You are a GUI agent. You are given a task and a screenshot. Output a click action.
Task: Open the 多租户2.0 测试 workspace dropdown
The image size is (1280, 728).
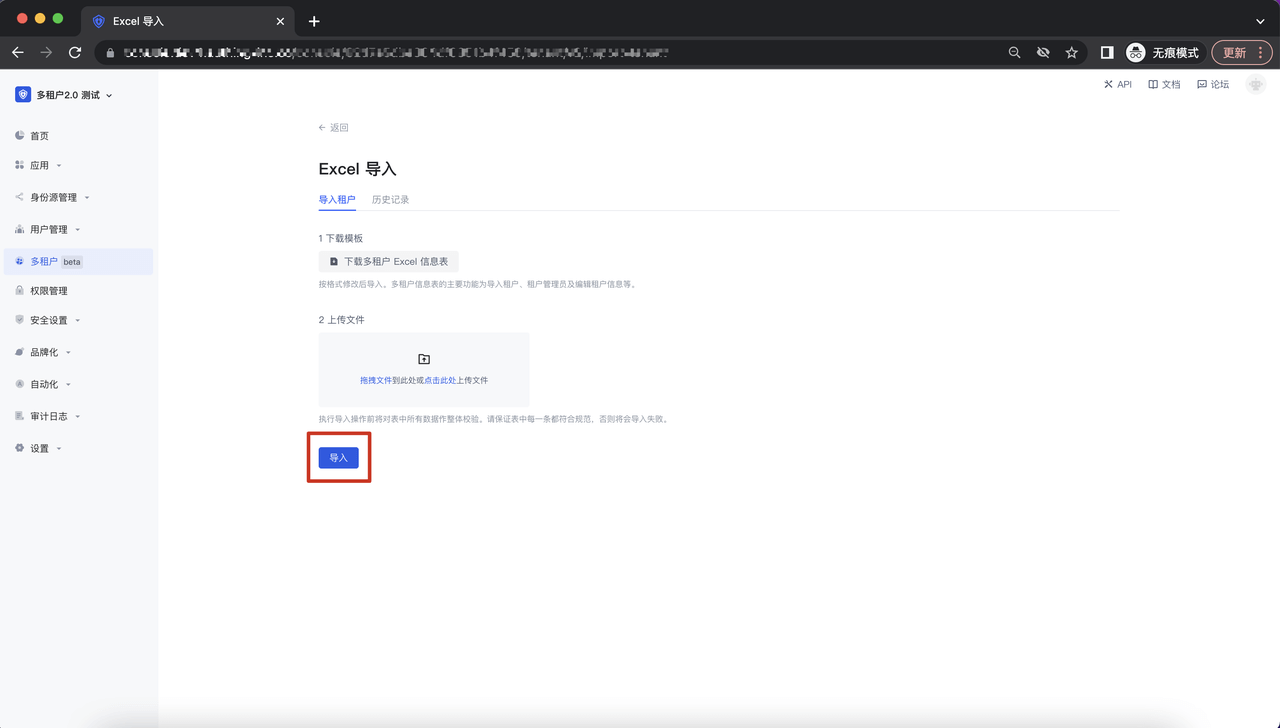pyautogui.click(x=66, y=95)
